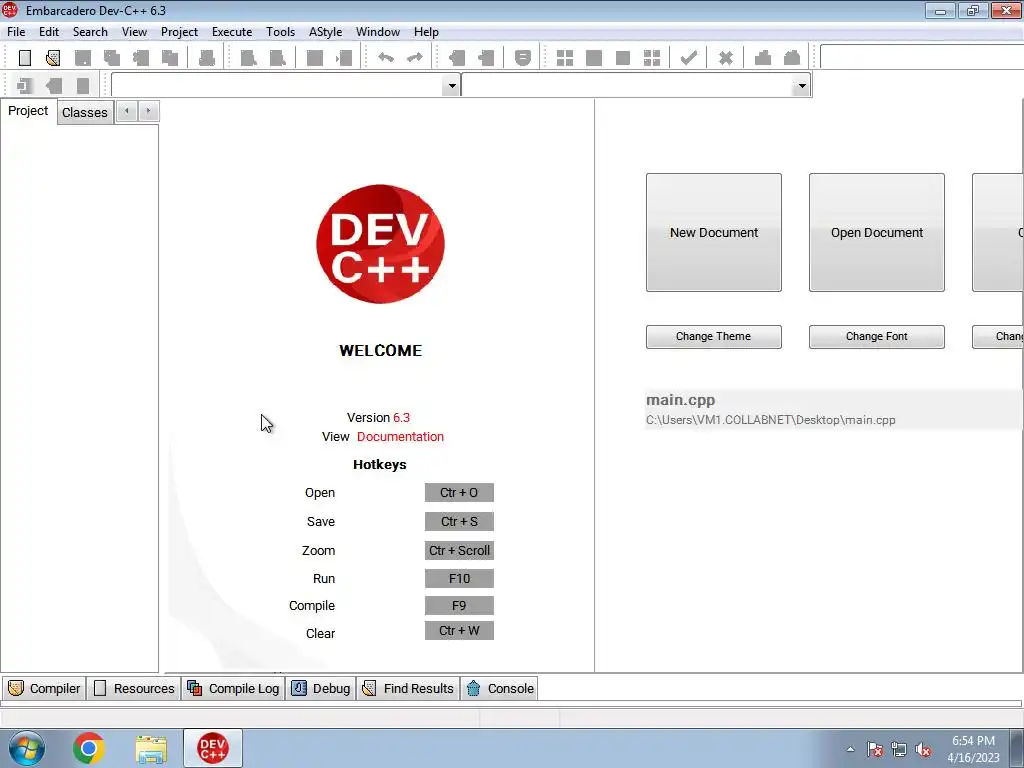Open the Resources bottom tab
Image resolution: width=1024 pixels, height=768 pixels.
tap(135, 688)
